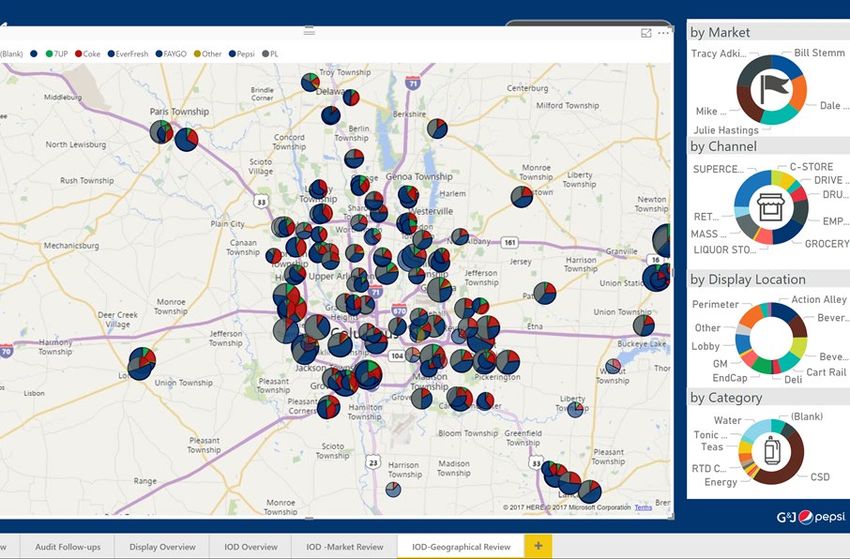Click the by Display Location panel header
The image size is (850, 559).
point(768,279)
